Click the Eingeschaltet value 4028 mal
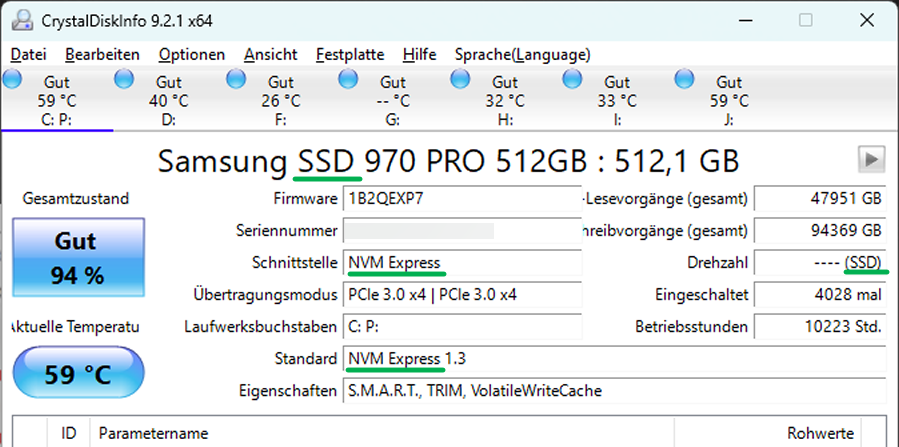Image resolution: width=899 pixels, height=447 pixels. click(x=820, y=295)
